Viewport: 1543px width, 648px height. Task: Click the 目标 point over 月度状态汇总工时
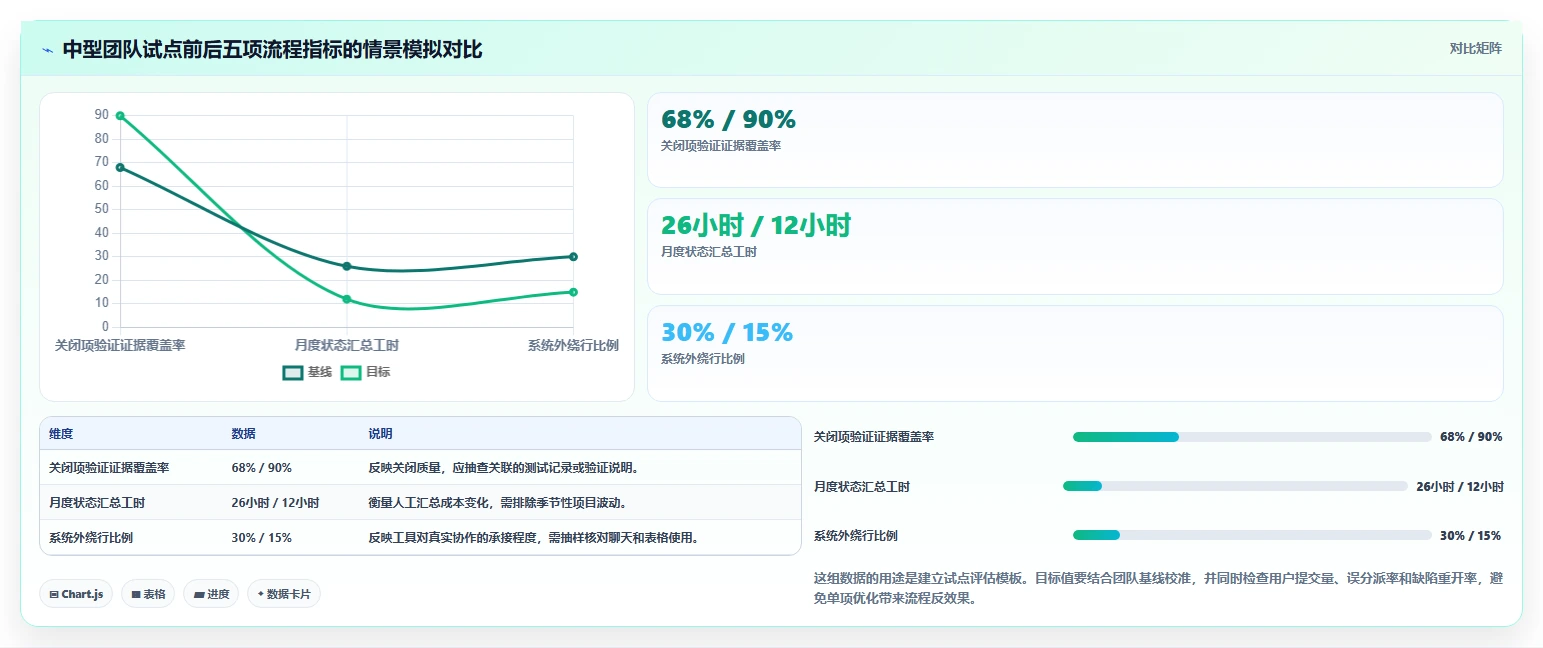click(347, 299)
